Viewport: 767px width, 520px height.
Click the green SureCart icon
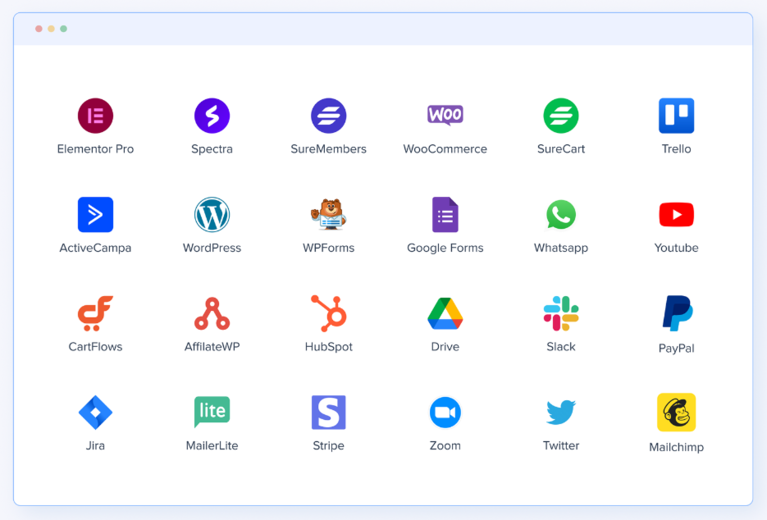pyautogui.click(x=561, y=115)
